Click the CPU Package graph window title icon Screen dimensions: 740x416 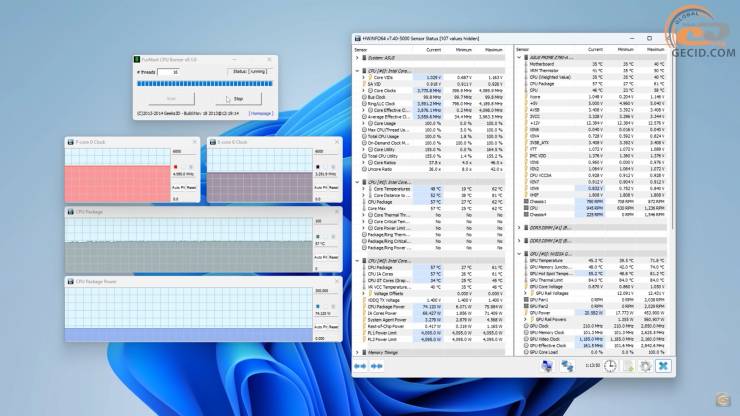[x=70, y=212]
